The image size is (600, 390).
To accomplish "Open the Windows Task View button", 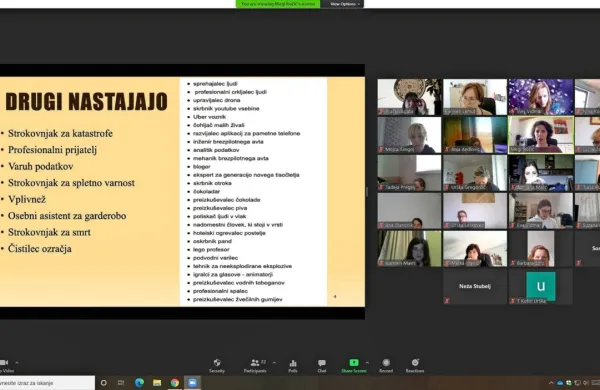I will click(x=121, y=383).
